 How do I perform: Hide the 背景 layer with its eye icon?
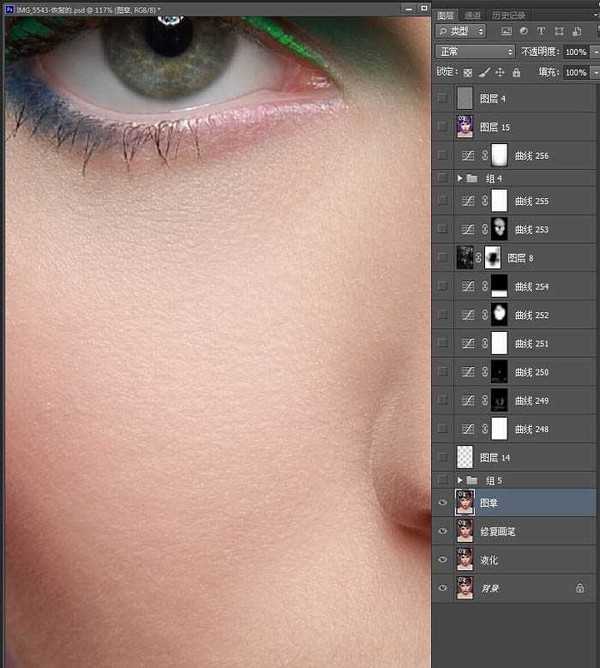point(443,588)
